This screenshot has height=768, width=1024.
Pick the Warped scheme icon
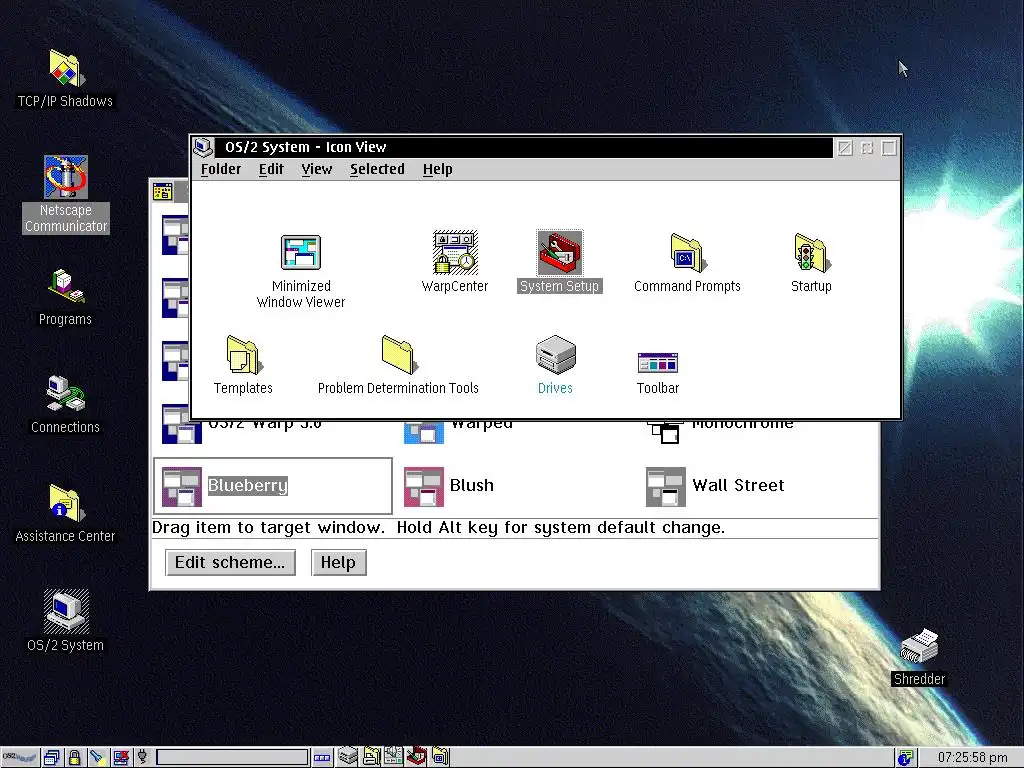click(424, 432)
